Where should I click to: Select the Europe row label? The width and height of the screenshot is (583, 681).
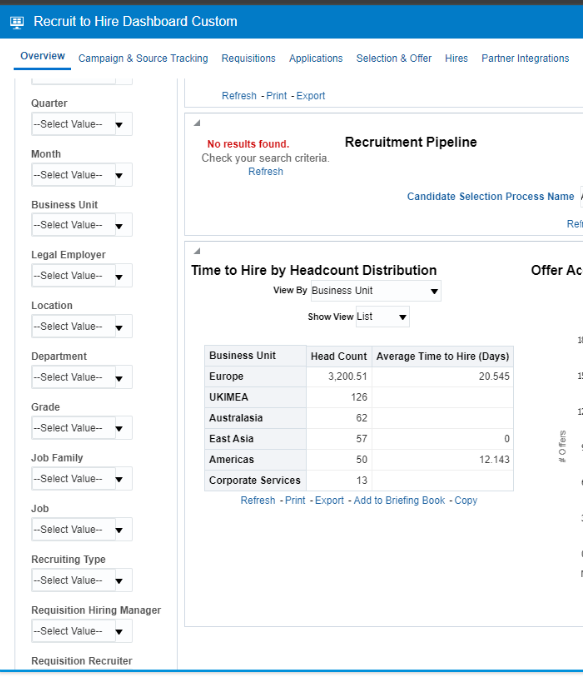[x=255, y=377]
